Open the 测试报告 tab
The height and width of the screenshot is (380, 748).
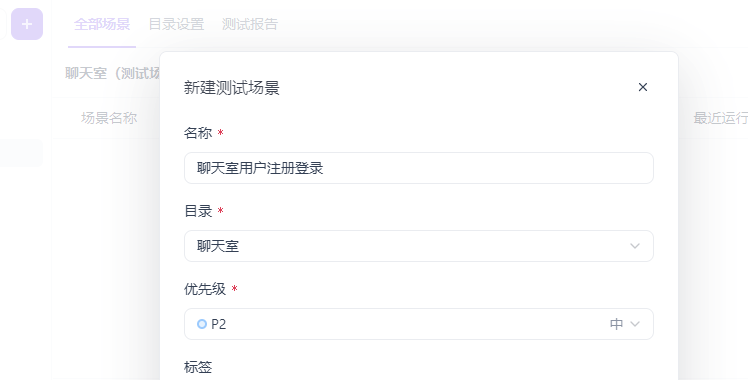click(250, 24)
